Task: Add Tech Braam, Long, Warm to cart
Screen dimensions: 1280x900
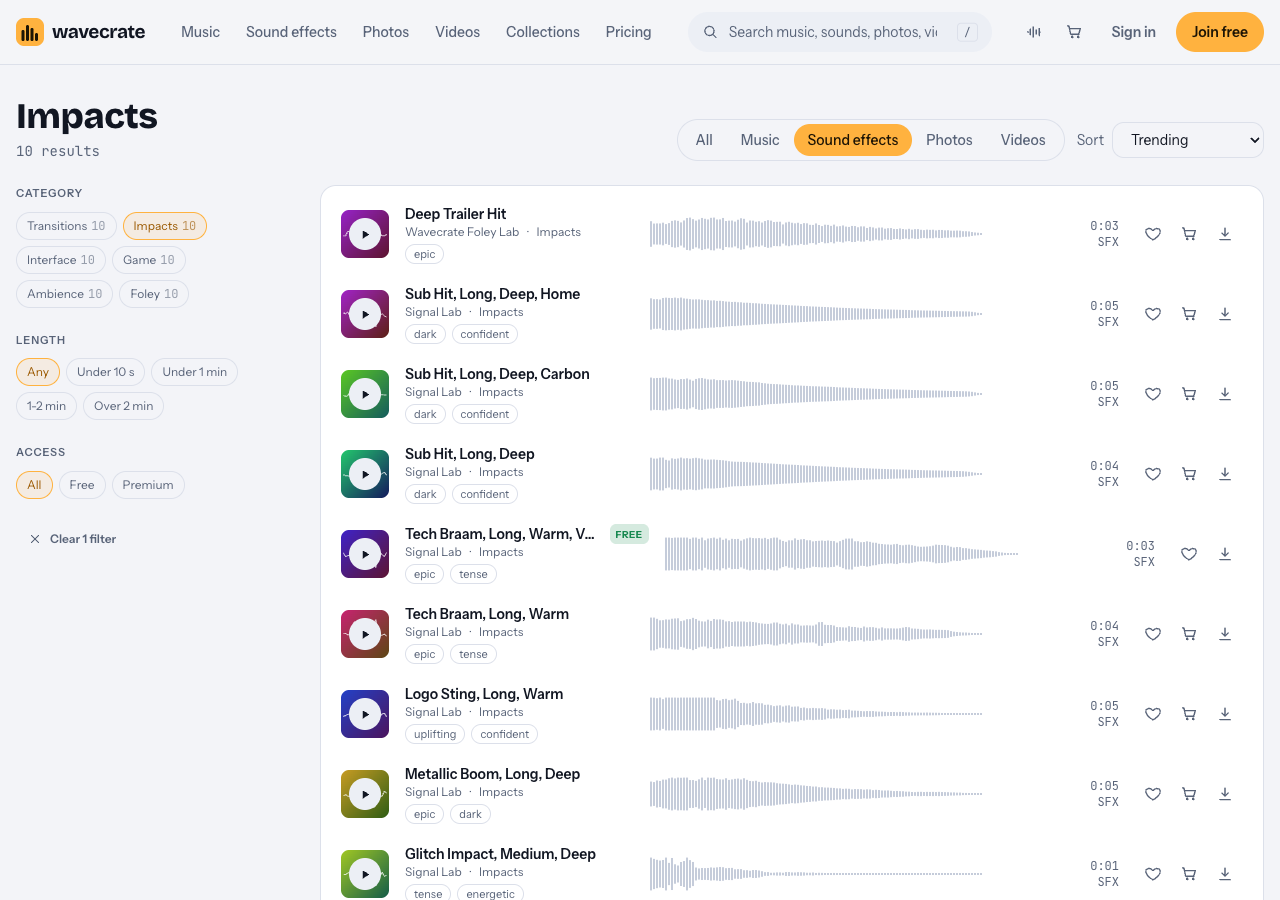Action: click(1189, 634)
